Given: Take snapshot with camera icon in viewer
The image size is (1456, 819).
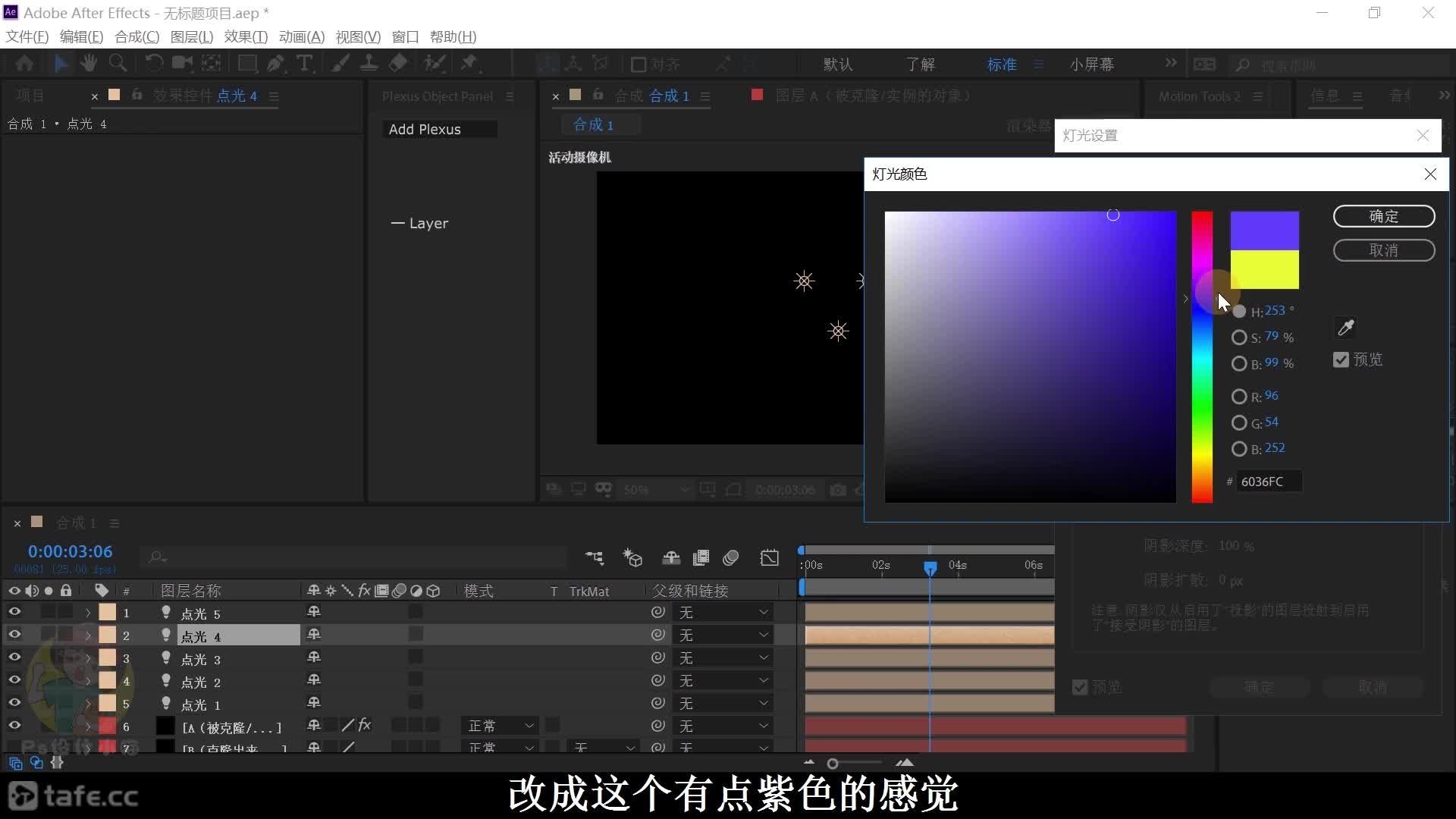Looking at the screenshot, I should click(838, 490).
